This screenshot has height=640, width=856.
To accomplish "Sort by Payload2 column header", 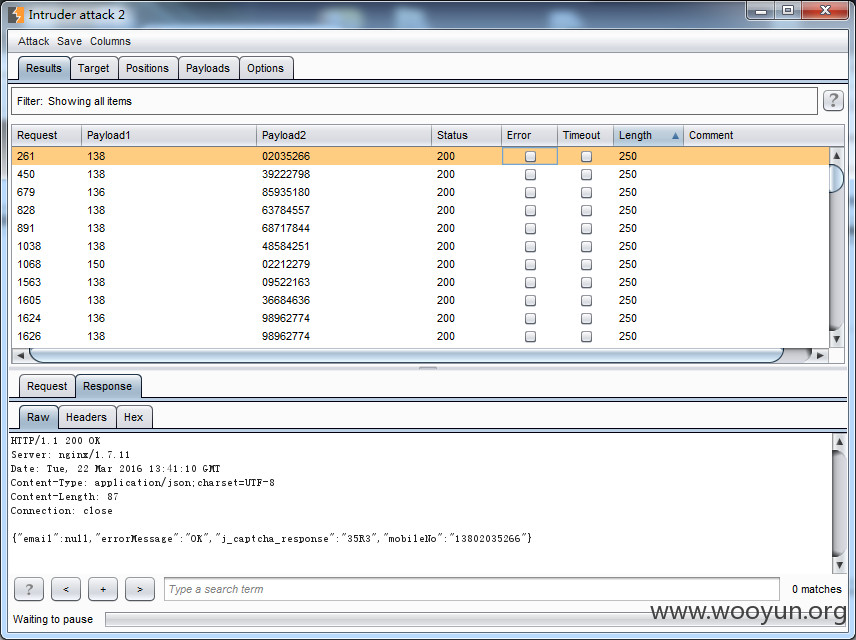I will (x=343, y=135).
